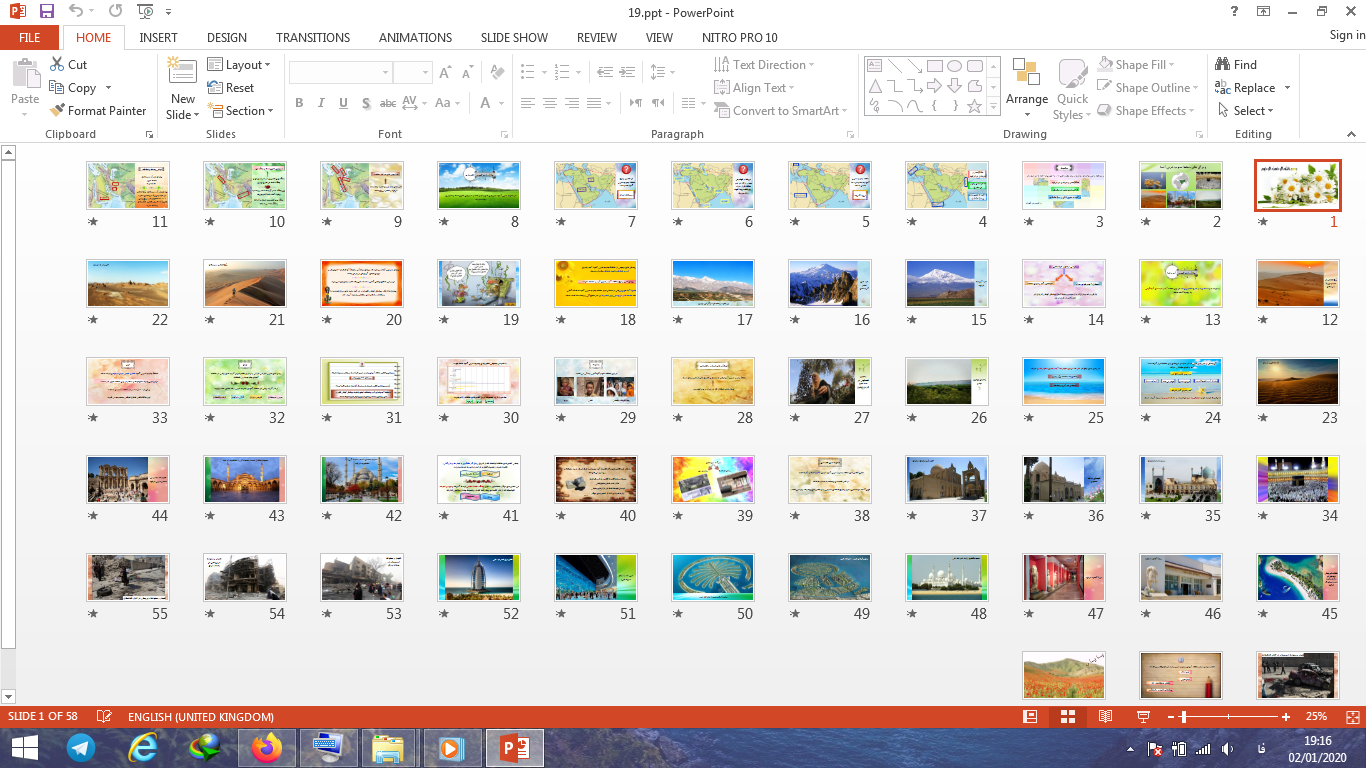
Task: Open Ribbon Display Options icon
Action: coord(1264,11)
